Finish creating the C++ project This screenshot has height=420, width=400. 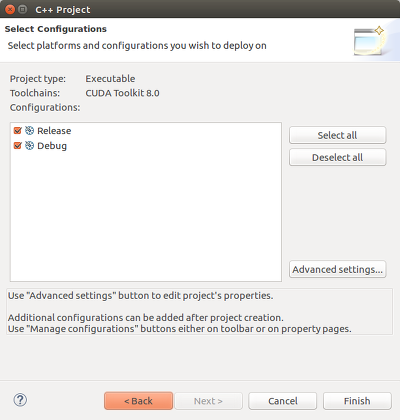pos(357,401)
